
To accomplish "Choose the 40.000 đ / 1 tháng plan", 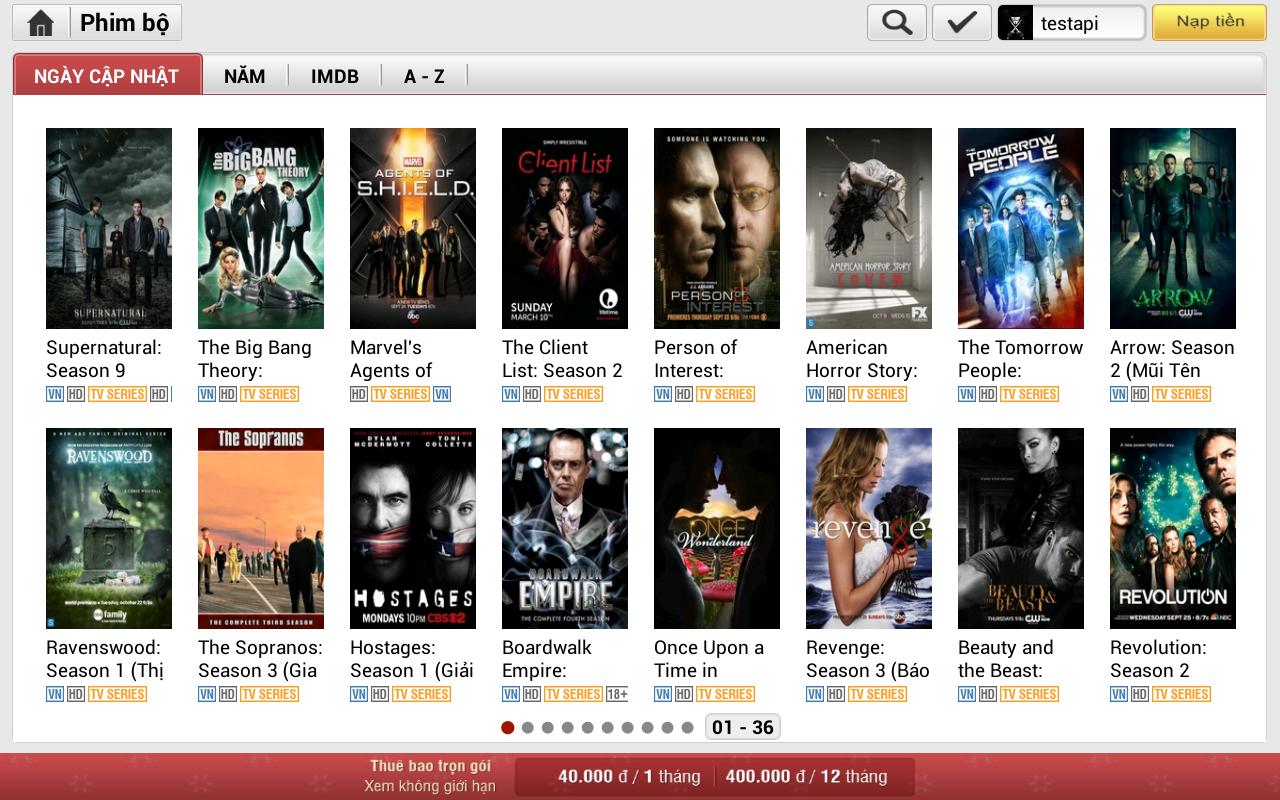I will (629, 776).
